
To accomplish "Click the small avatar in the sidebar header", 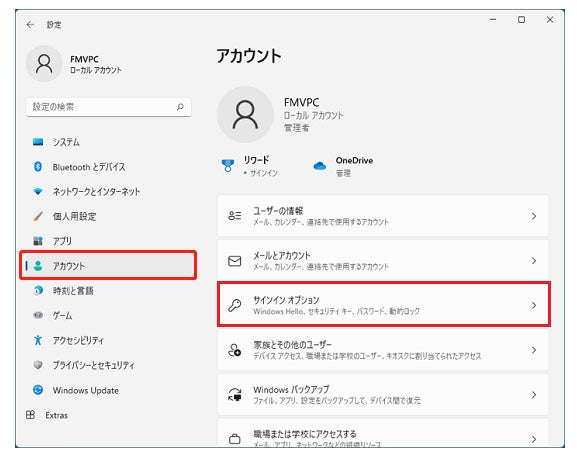I will (44, 64).
